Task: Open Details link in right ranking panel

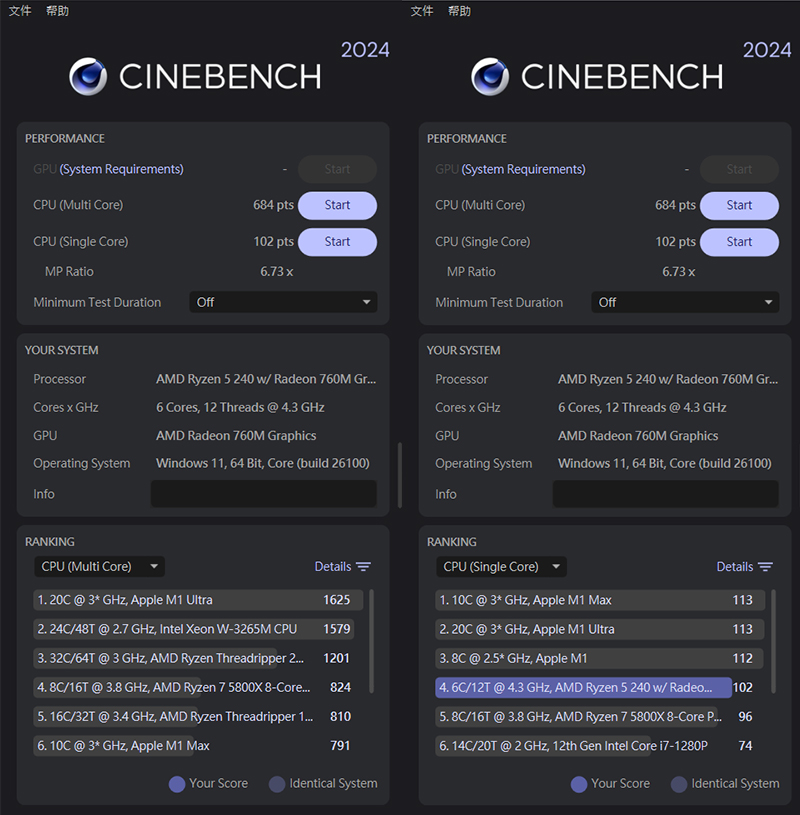Action: pyautogui.click(x=735, y=567)
